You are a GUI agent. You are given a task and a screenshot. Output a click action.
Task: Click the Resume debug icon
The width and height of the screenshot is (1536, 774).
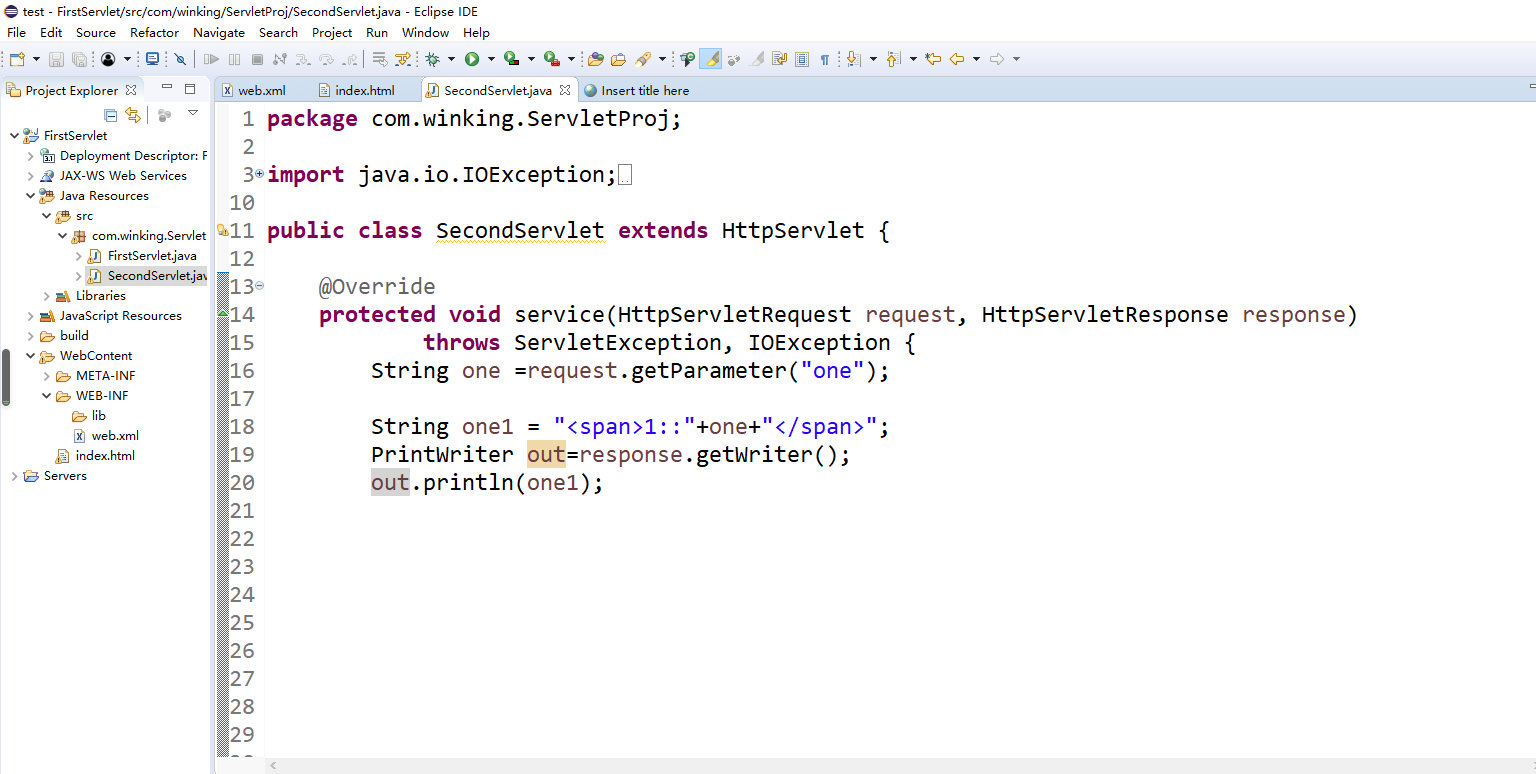tap(211, 59)
